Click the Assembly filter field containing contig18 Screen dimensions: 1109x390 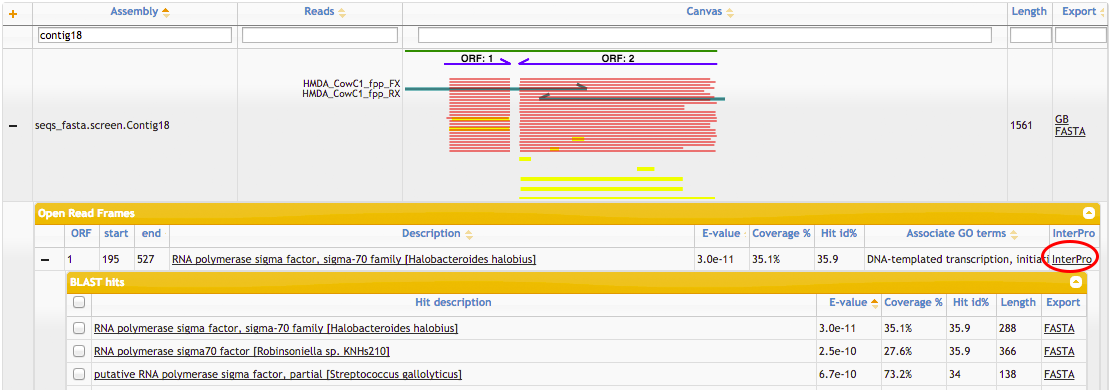[x=134, y=35]
